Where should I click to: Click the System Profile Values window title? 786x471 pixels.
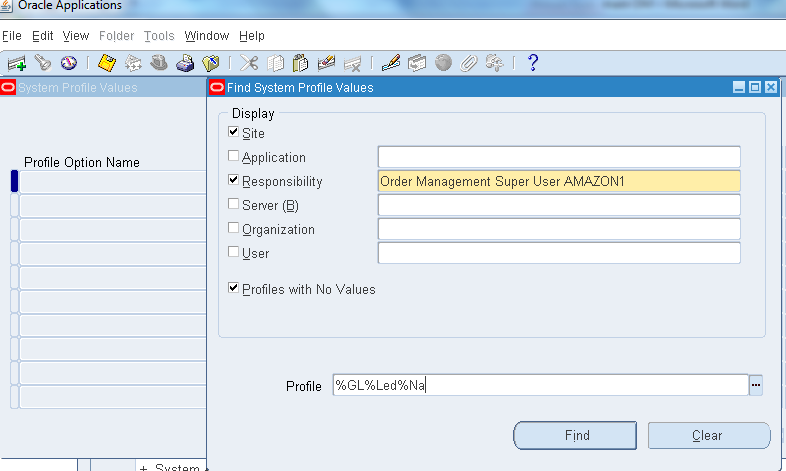pyautogui.click(x=78, y=88)
